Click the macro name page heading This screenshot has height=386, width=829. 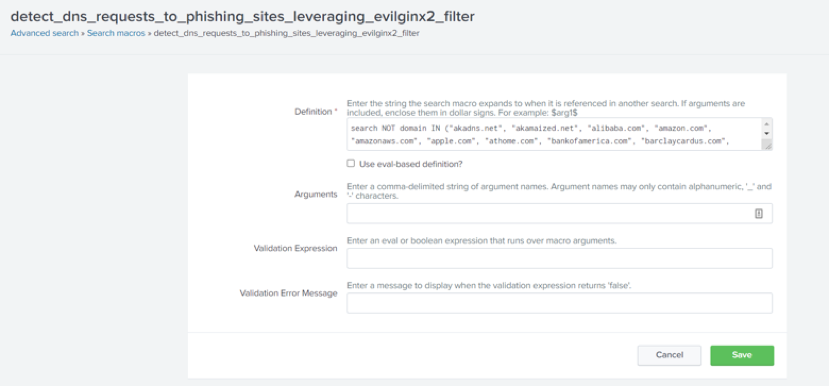click(242, 16)
